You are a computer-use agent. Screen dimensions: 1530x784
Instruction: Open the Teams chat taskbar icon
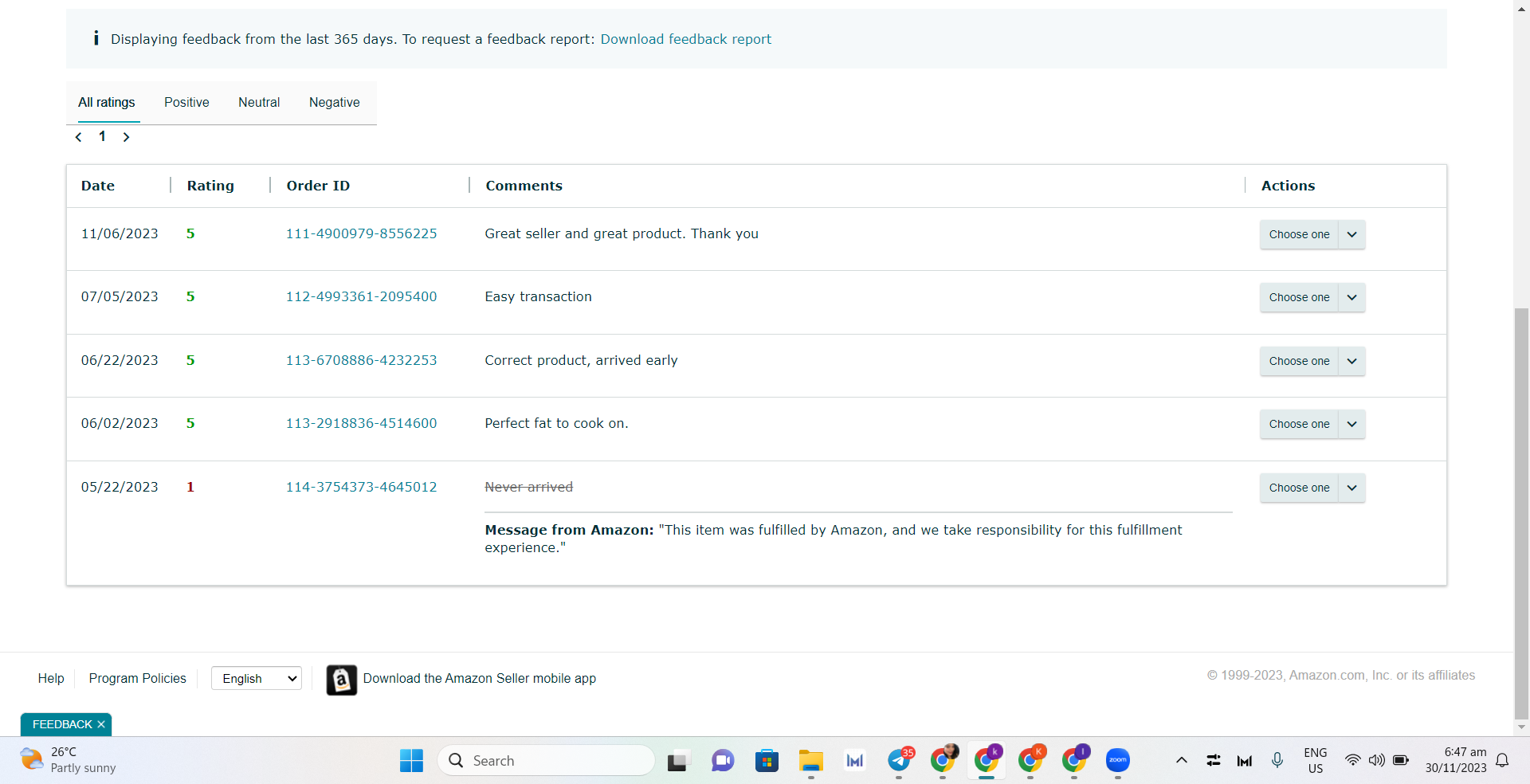723,761
